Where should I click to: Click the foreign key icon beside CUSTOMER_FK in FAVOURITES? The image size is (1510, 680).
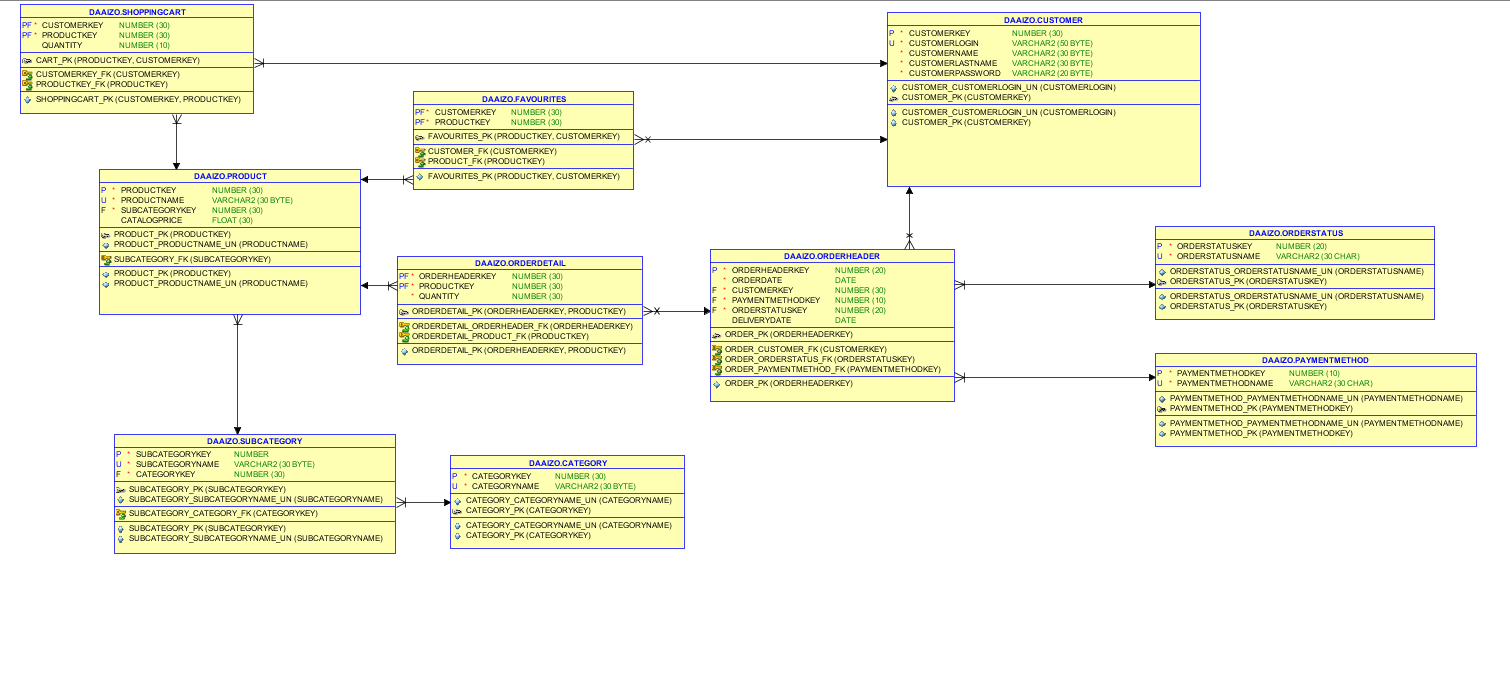[420, 151]
